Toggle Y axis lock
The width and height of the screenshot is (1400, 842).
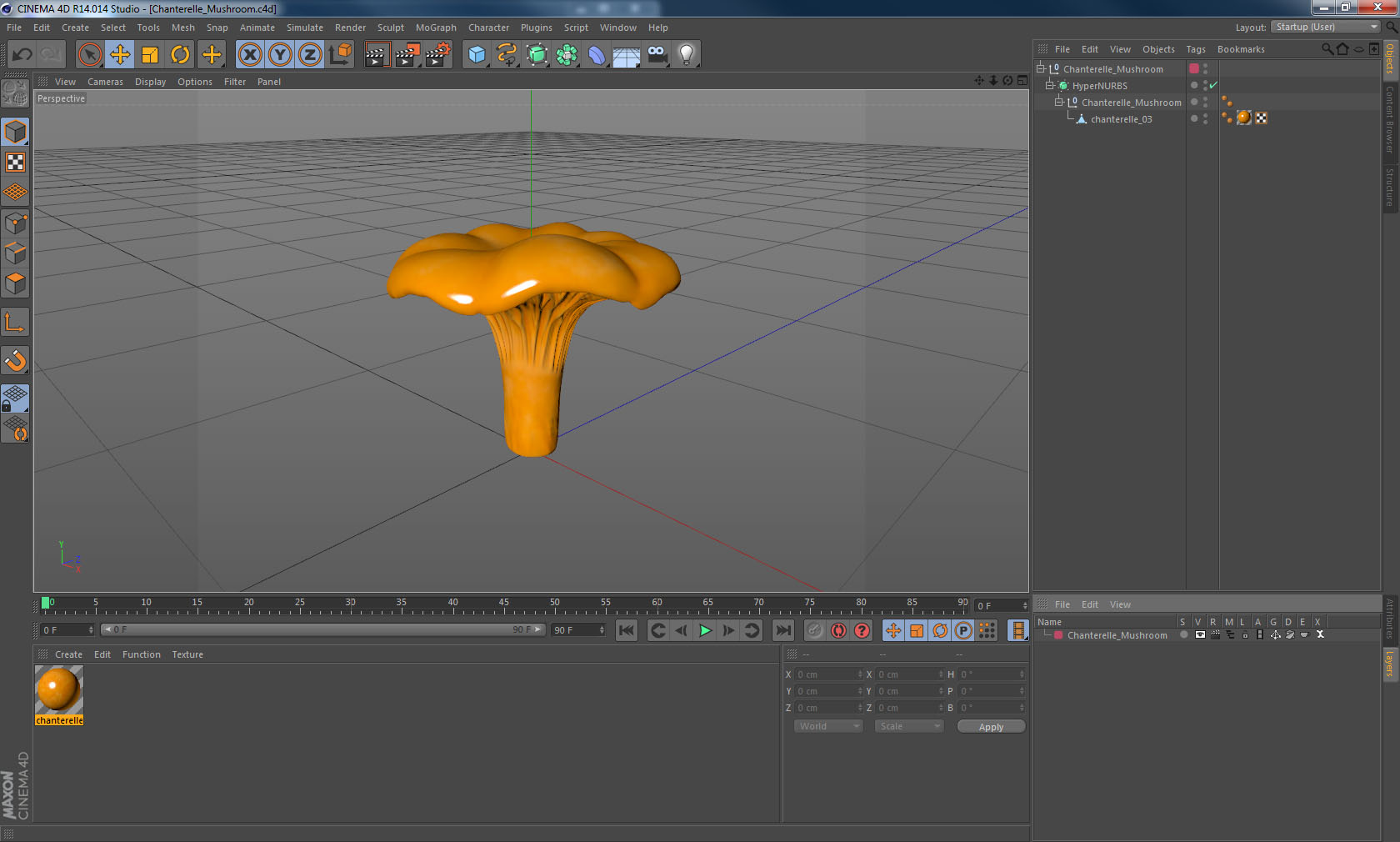280,55
